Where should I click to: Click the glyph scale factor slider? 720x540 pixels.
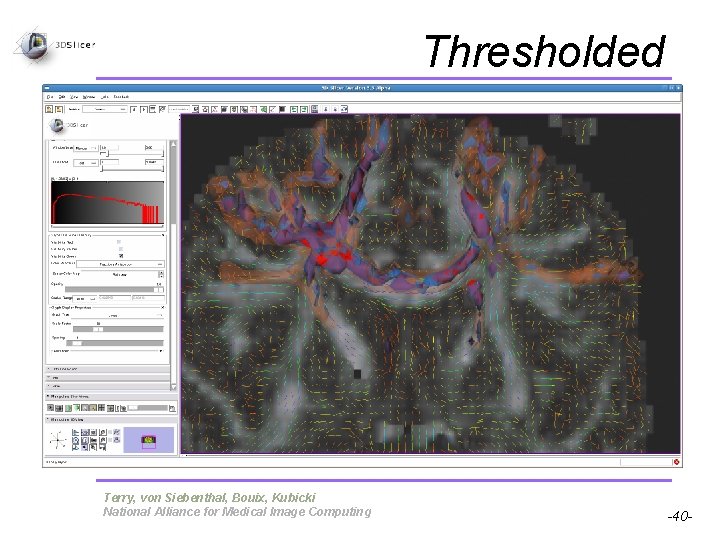pos(118,329)
